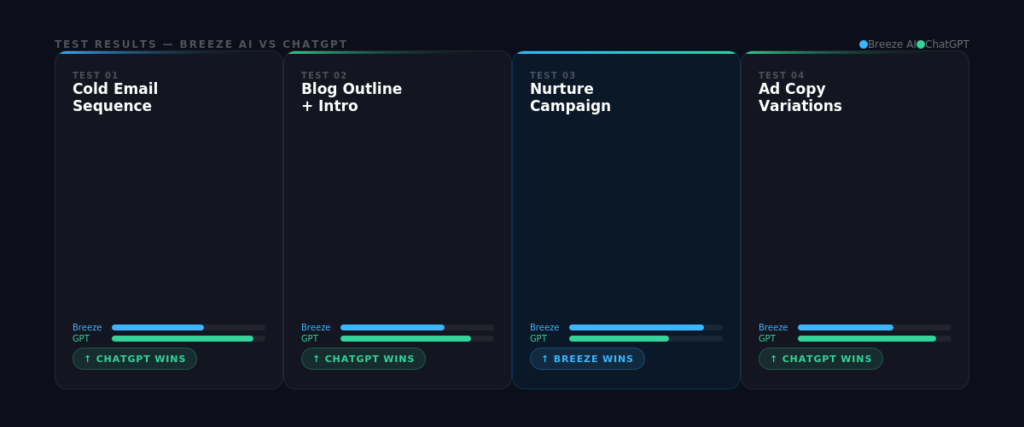This screenshot has width=1024, height=427.
Task: Select the Nurture Campaign card title
Action: (x=570, y=97)
